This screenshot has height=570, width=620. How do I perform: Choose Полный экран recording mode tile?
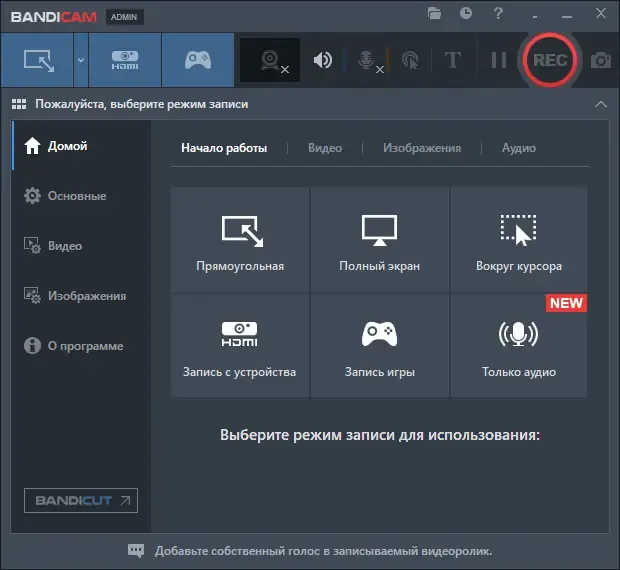(380, 240)
